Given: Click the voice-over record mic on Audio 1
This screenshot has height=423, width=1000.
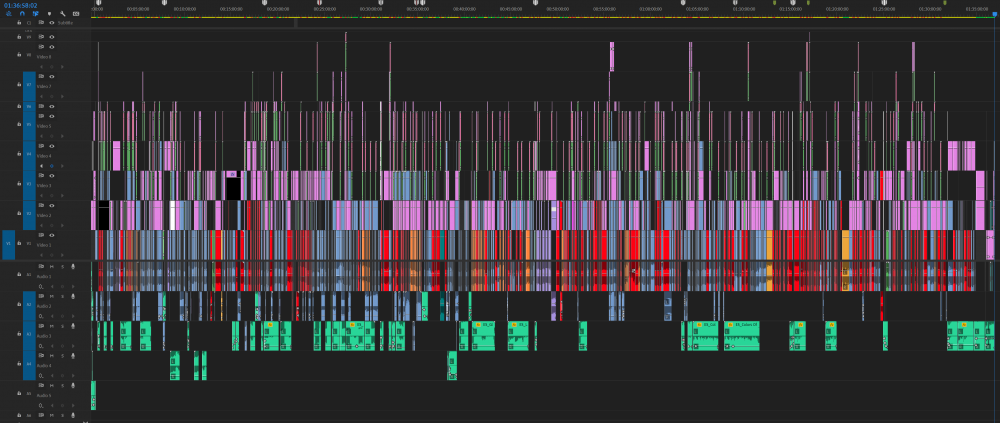Looking at the screenshot, I should (x=73, y=266).
